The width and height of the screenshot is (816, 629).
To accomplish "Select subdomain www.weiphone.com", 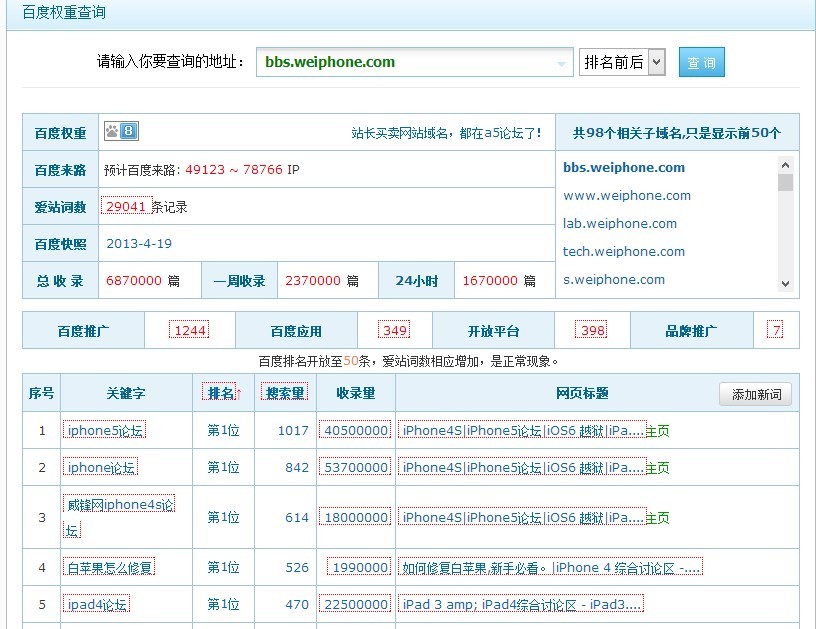I will tap(627, 196).
